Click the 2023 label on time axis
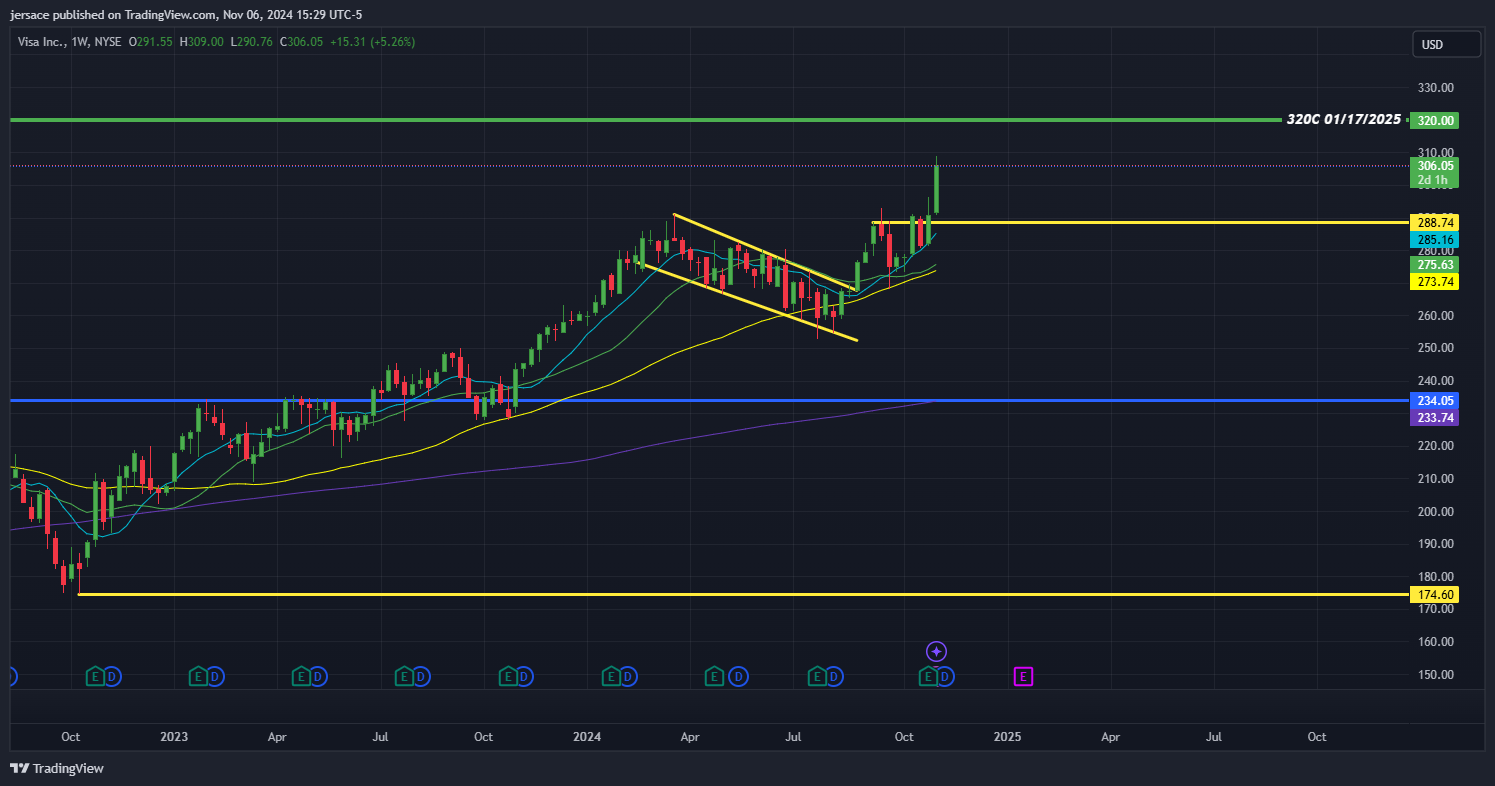1495x786 pixels. pos(174,737)
